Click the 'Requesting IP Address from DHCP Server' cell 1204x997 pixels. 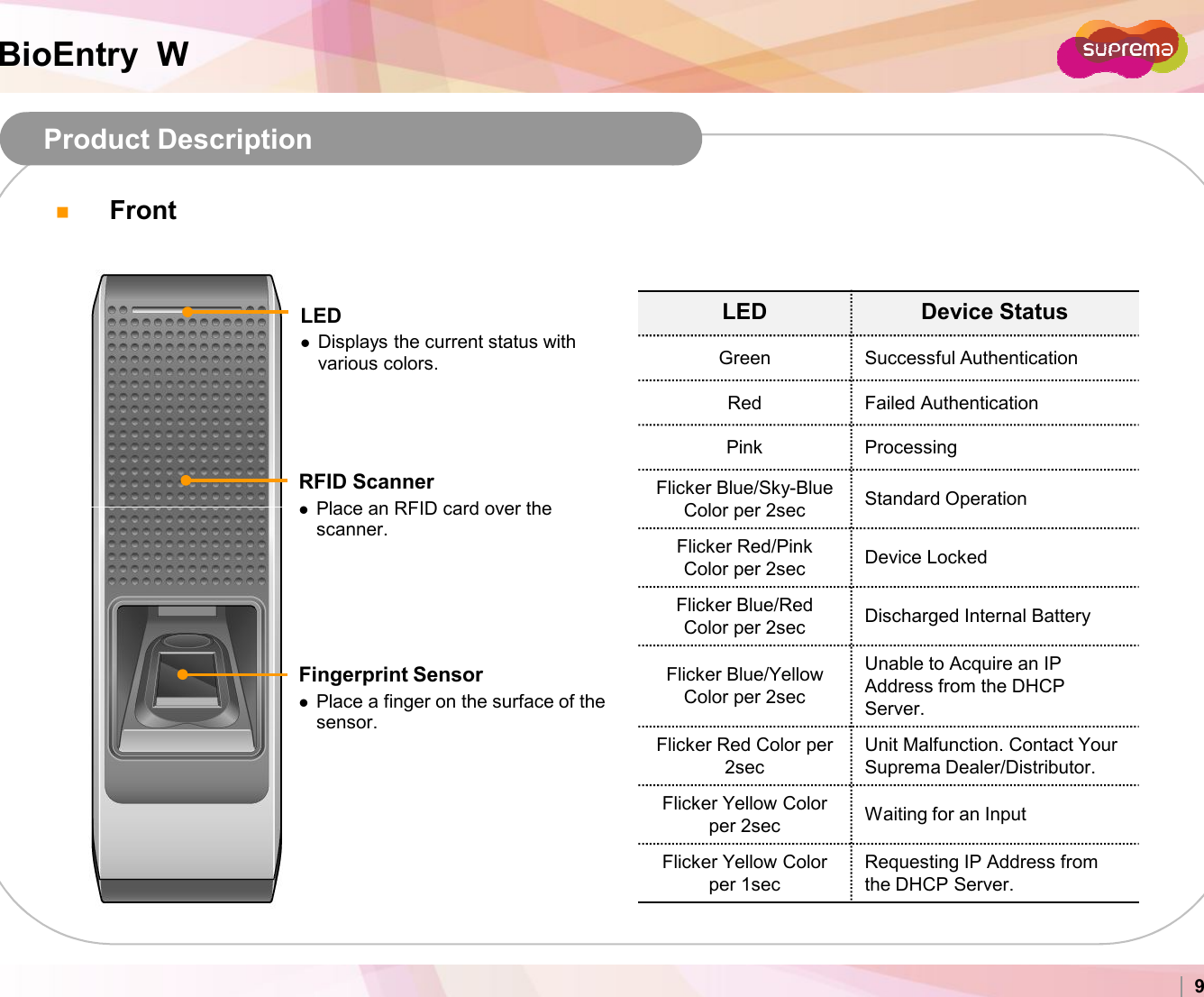[x=995, y=873]
